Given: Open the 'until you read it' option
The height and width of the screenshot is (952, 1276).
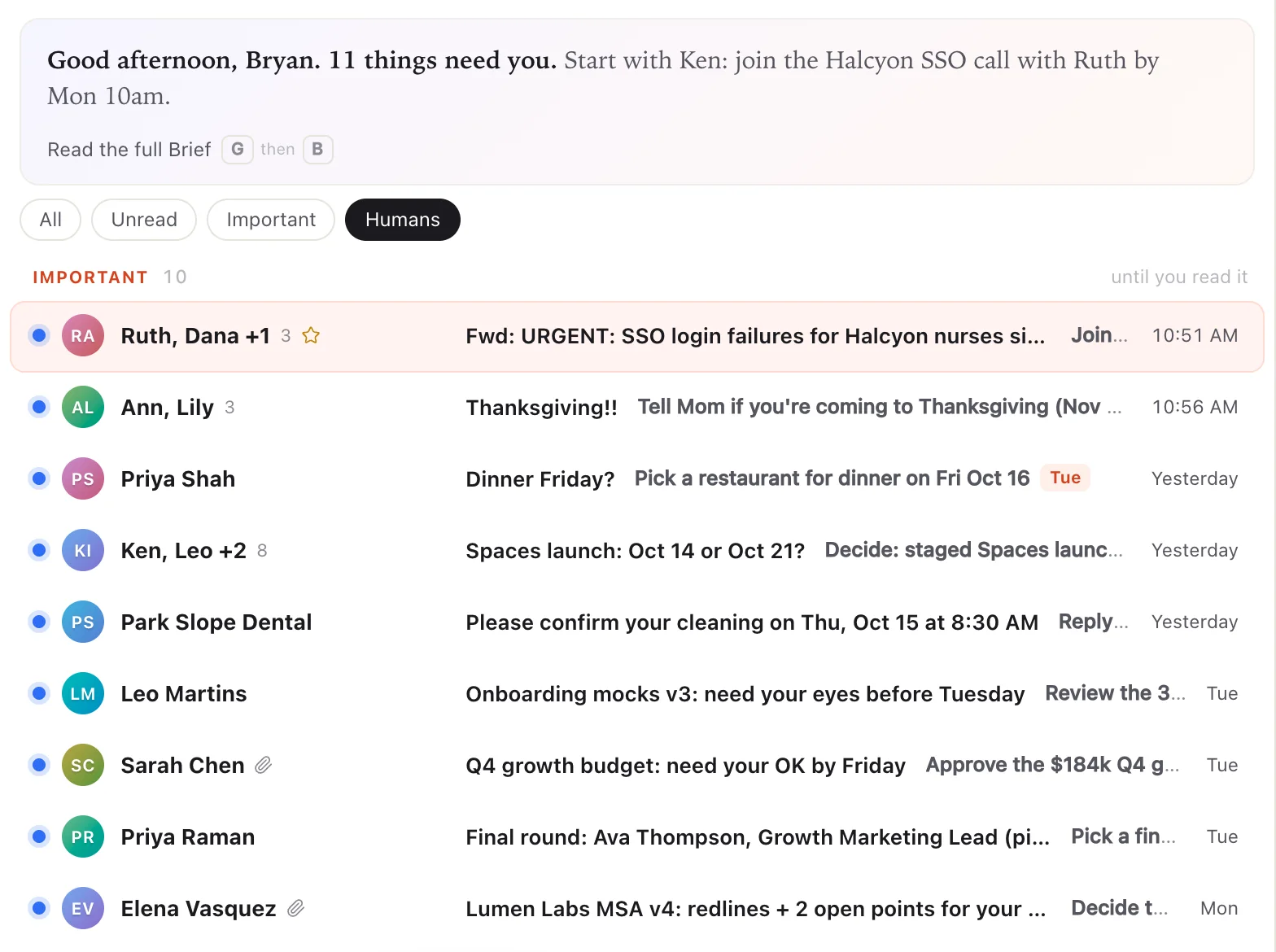Looking at the screenshot, I should 1179,277.
